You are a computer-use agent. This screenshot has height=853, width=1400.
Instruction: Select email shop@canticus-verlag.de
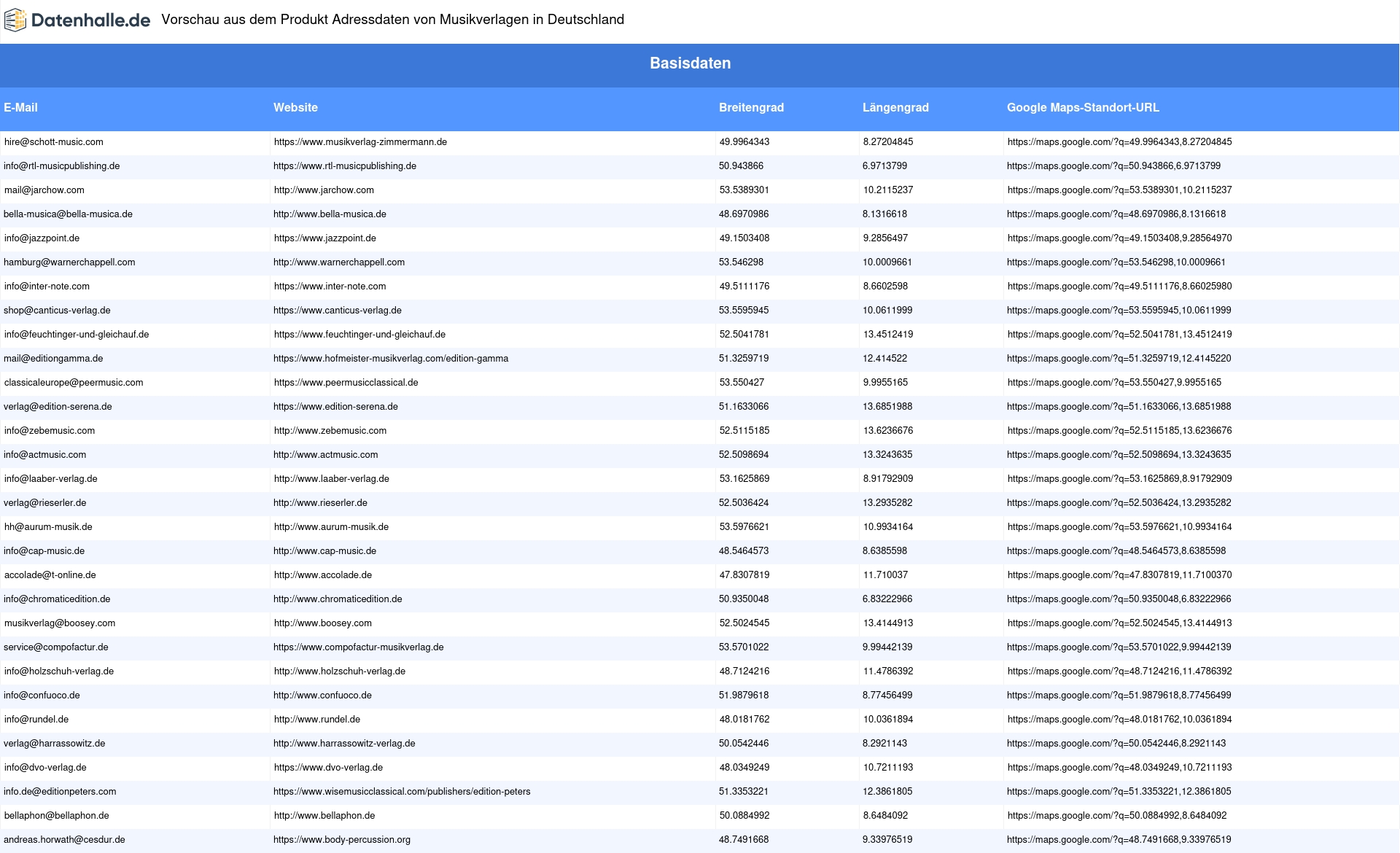[x=57, y=311]
